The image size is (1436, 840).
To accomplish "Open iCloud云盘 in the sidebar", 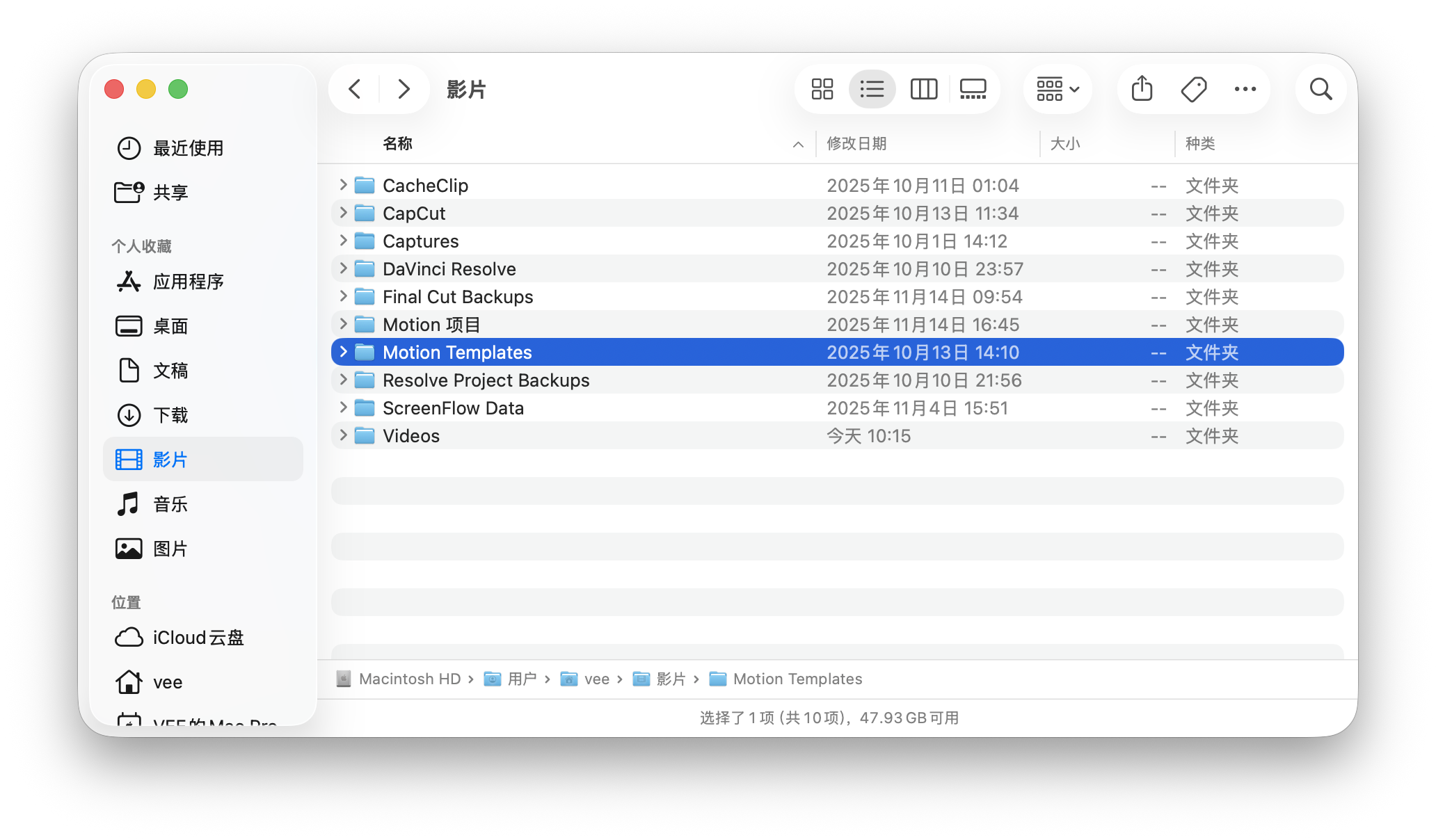I will tap(198, 638).
